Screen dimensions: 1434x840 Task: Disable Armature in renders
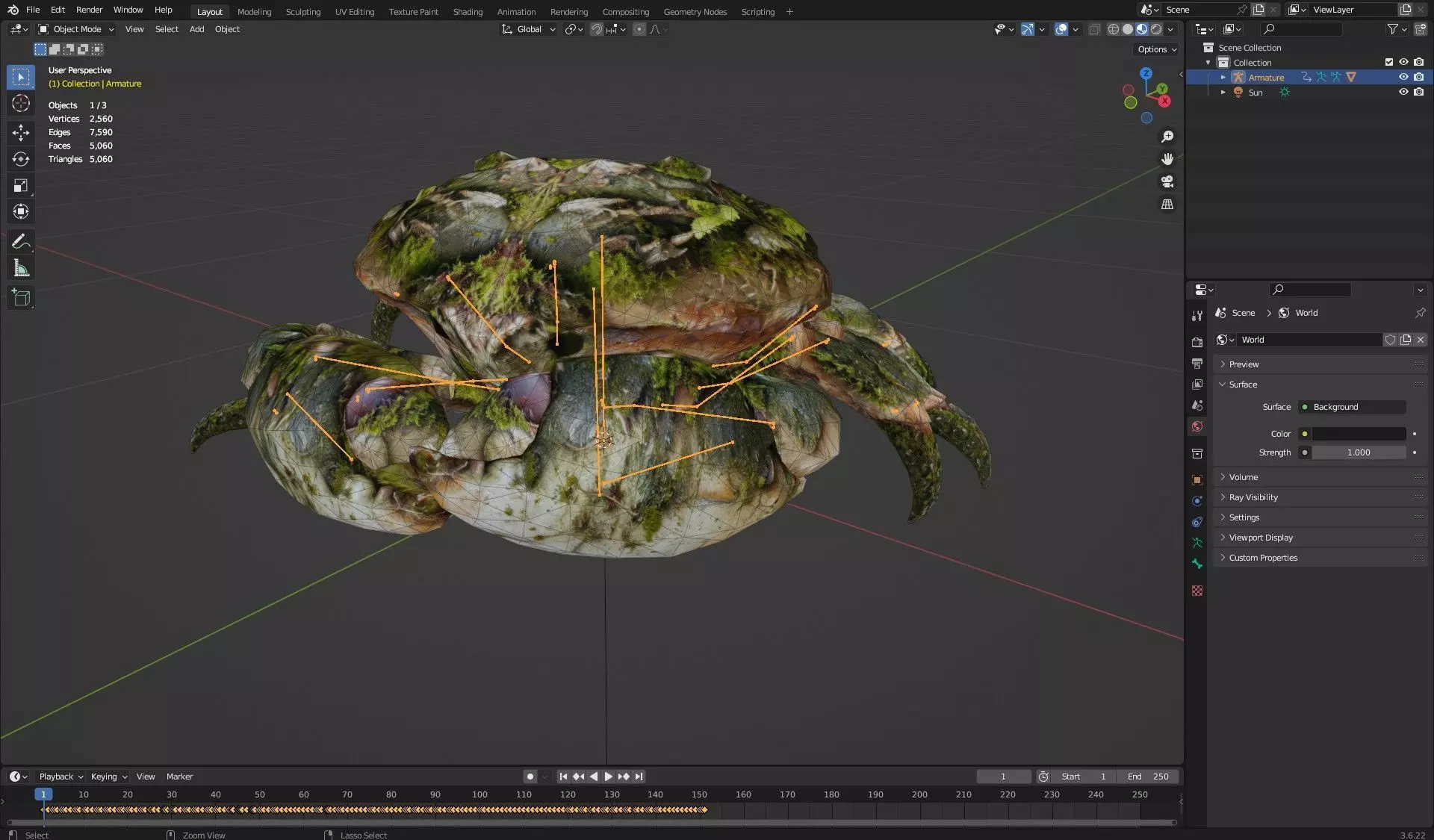click(1418, 77)
